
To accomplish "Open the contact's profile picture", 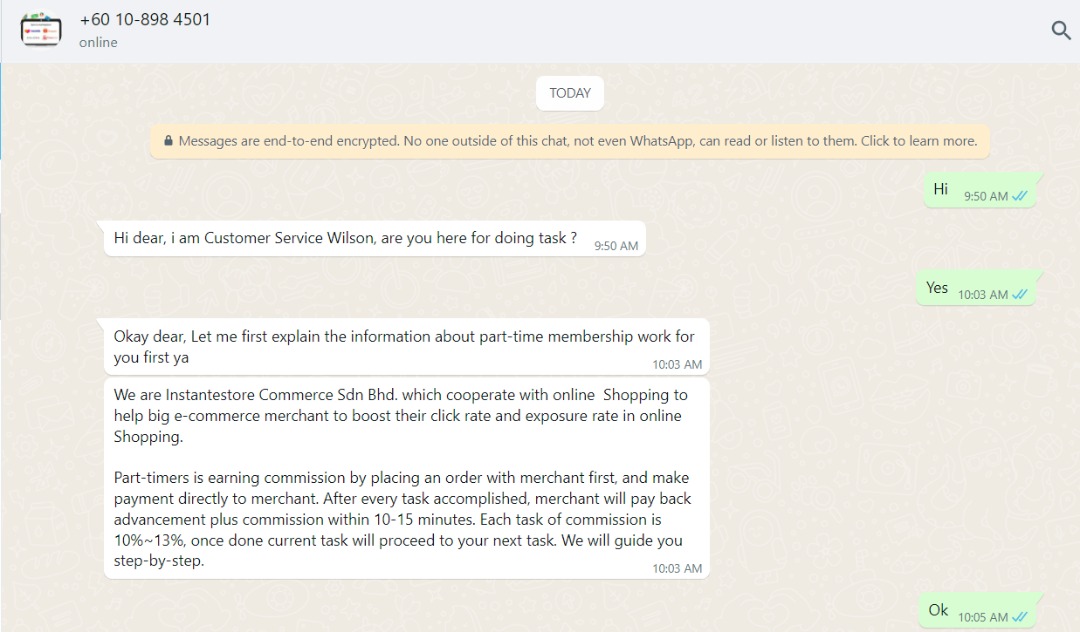I will [41, 30].
